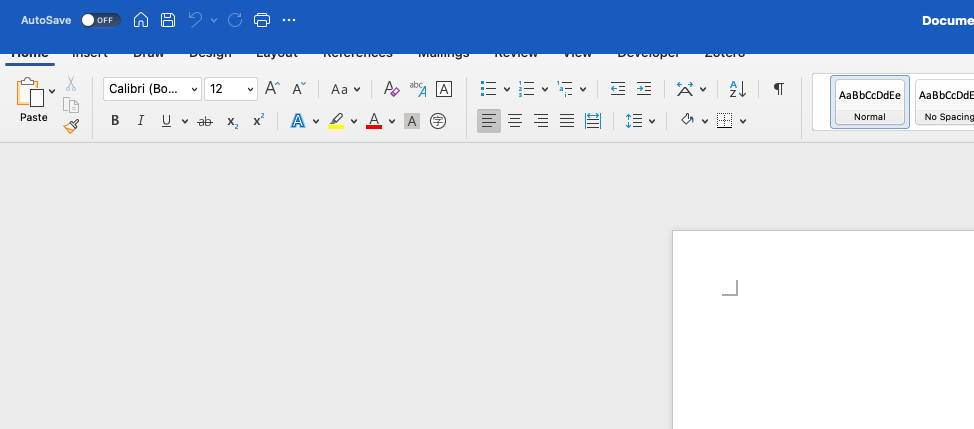The image size is (974, 429).
Task: Increase font size with the larger A icon
Action: coord(272,88)
